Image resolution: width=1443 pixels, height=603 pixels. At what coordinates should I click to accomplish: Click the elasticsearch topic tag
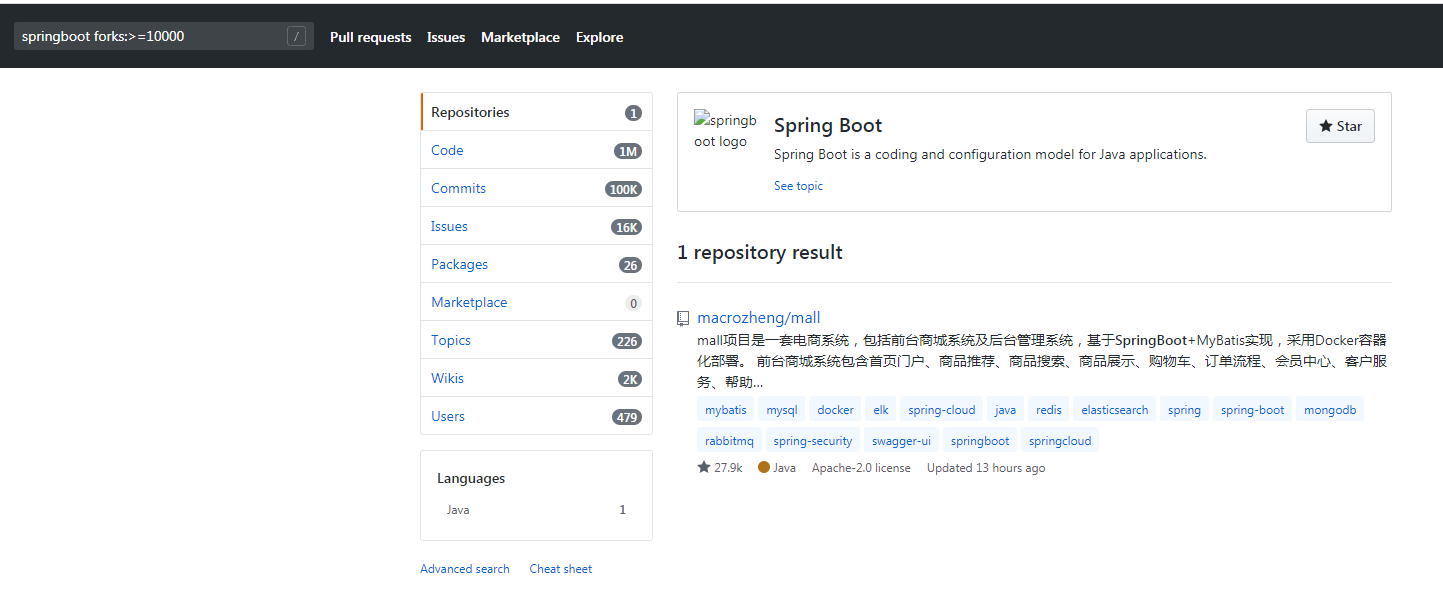(1115, 409)
